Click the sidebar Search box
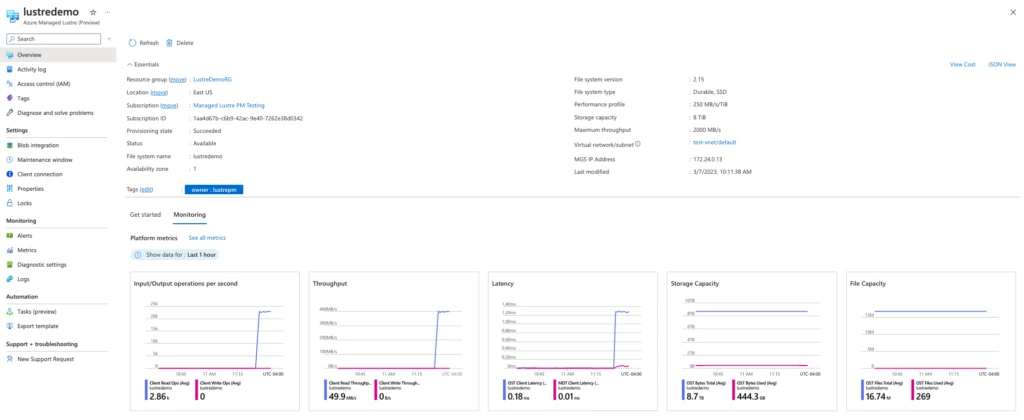This screenshot has width=1024, height=420. [54, 39]
